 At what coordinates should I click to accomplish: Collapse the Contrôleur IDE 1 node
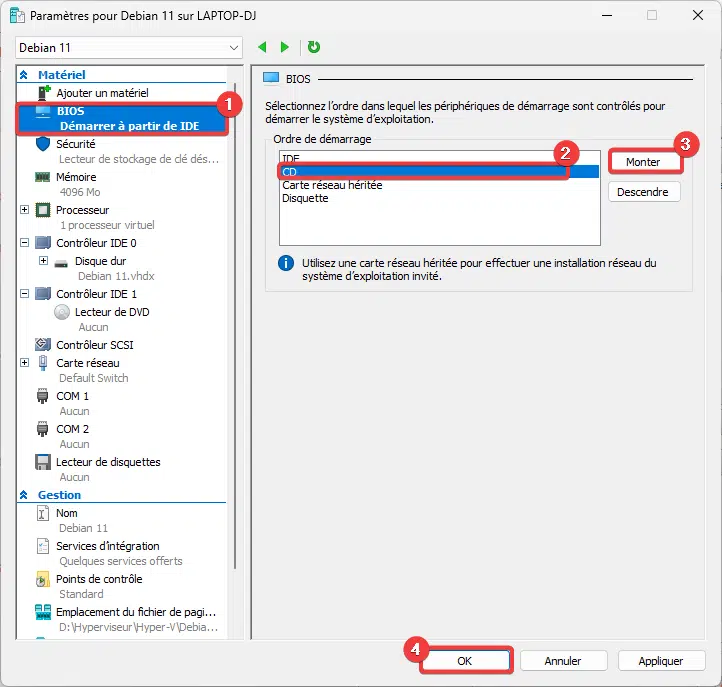pyautogui.click(x=25, y=294)
